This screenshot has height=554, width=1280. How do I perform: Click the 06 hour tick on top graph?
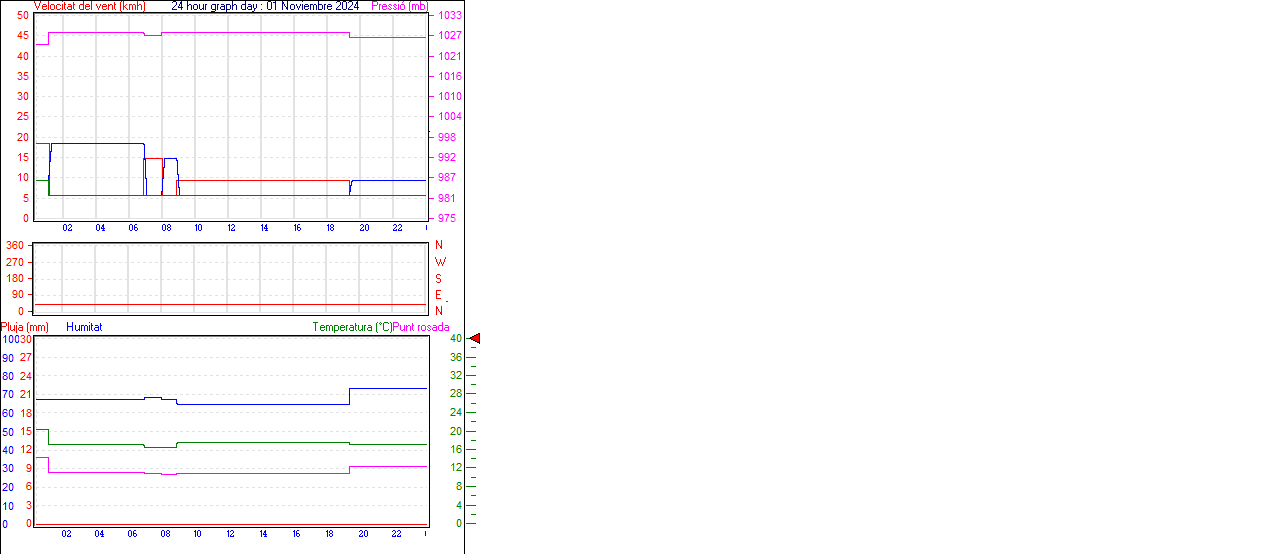click(133, 228)
